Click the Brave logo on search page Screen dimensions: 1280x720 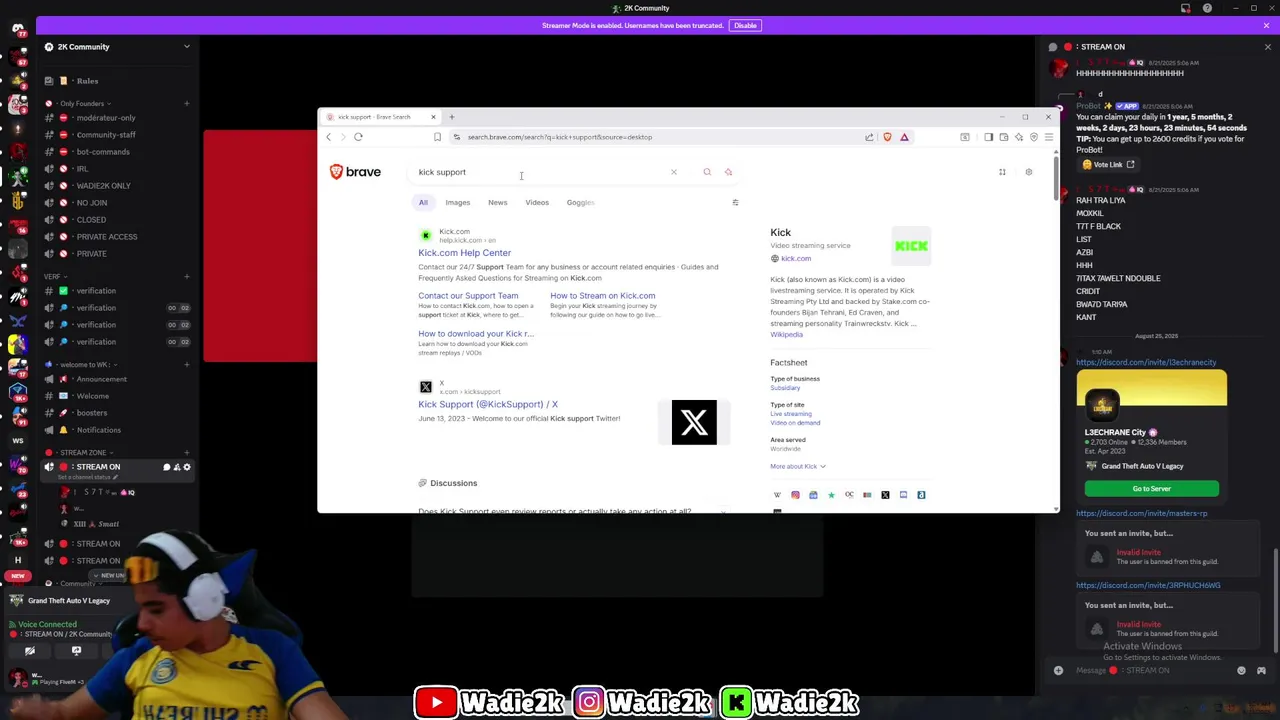pyautogui.click(x=355, y=172)
